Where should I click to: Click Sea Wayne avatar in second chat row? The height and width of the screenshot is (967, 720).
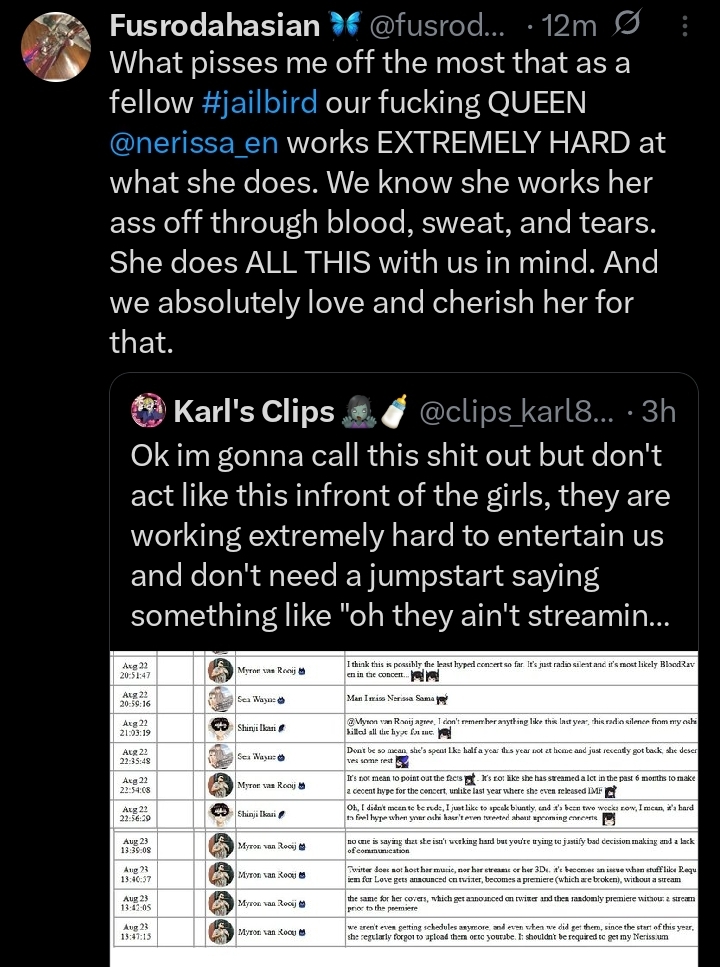(220, 699)
